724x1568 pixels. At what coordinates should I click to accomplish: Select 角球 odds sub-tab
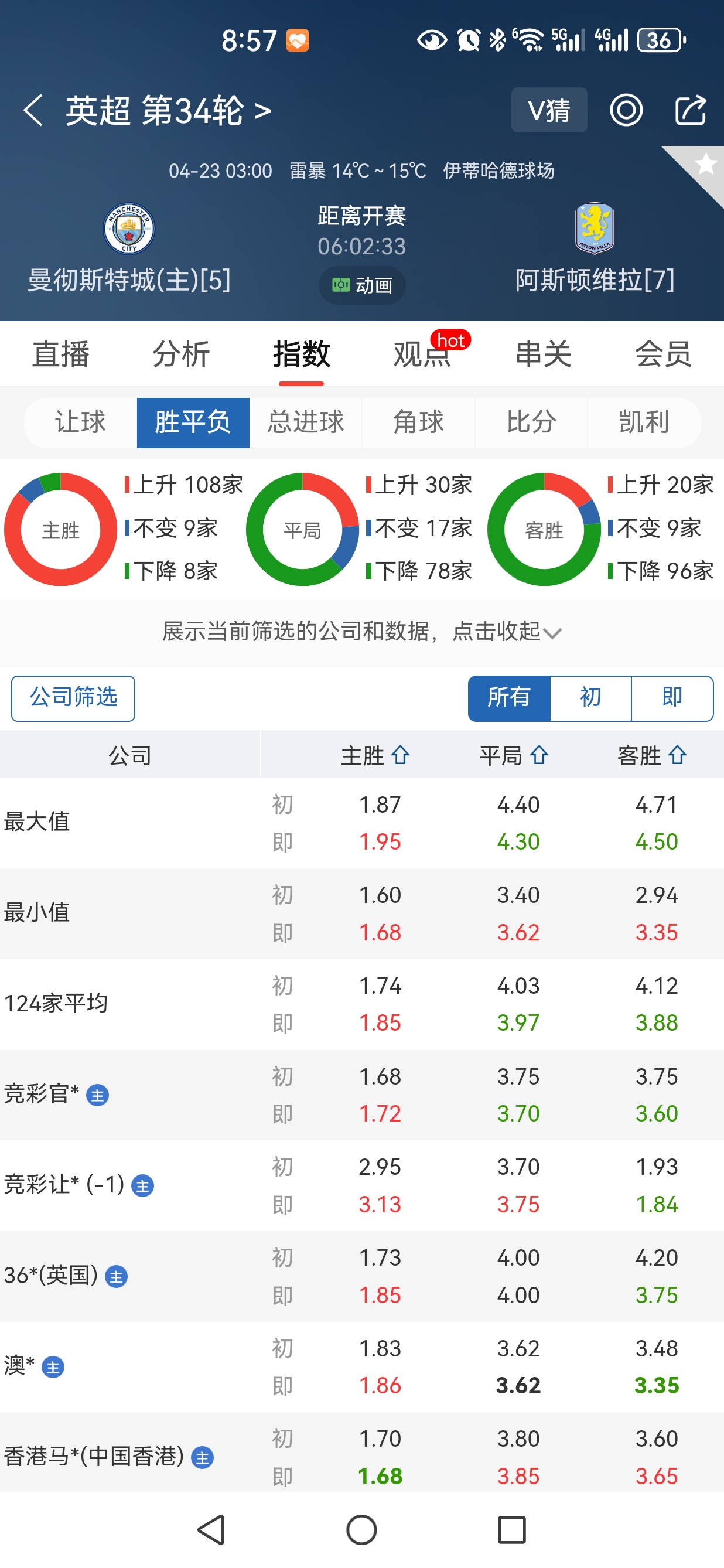tap(419, 422)
